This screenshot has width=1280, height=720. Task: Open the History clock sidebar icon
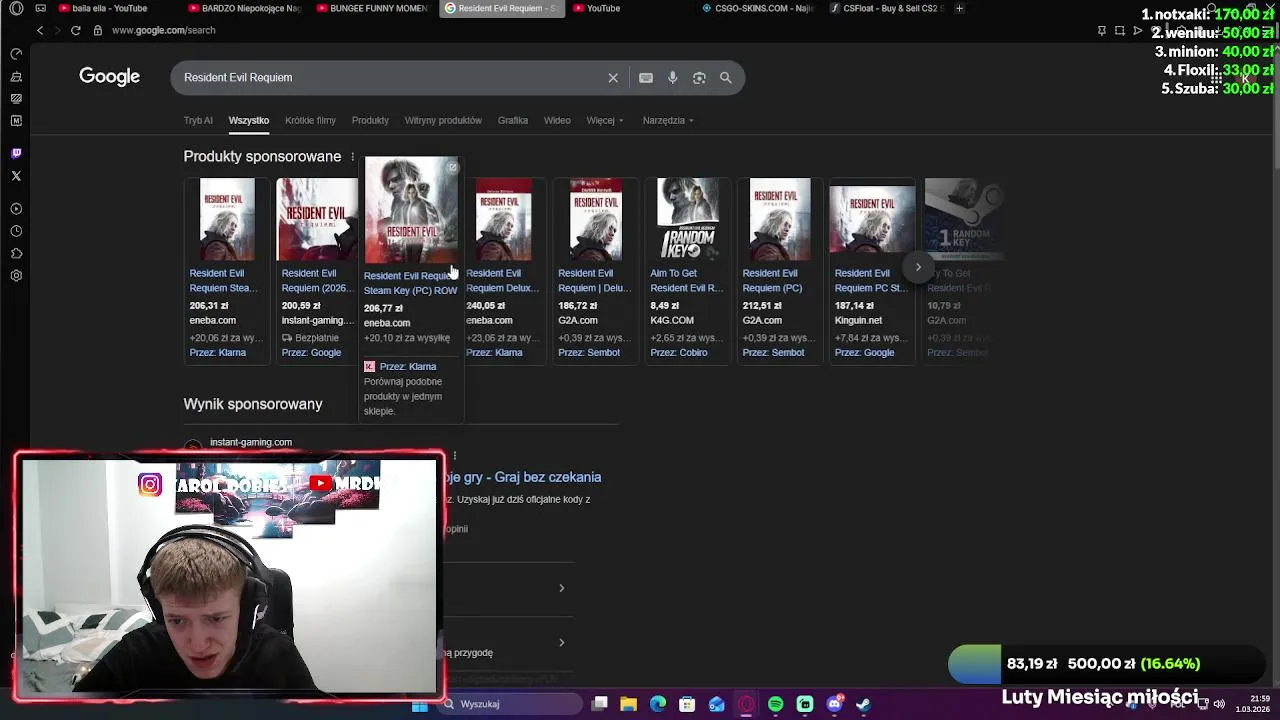click(16, 231)
